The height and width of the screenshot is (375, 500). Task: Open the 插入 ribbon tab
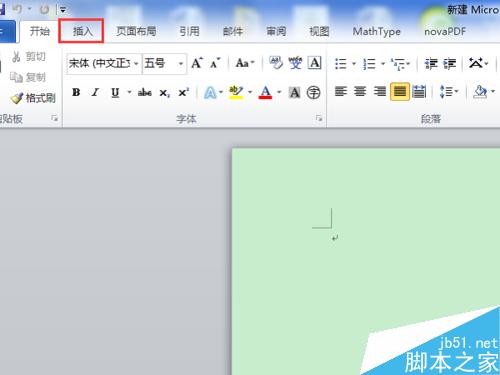82,31
